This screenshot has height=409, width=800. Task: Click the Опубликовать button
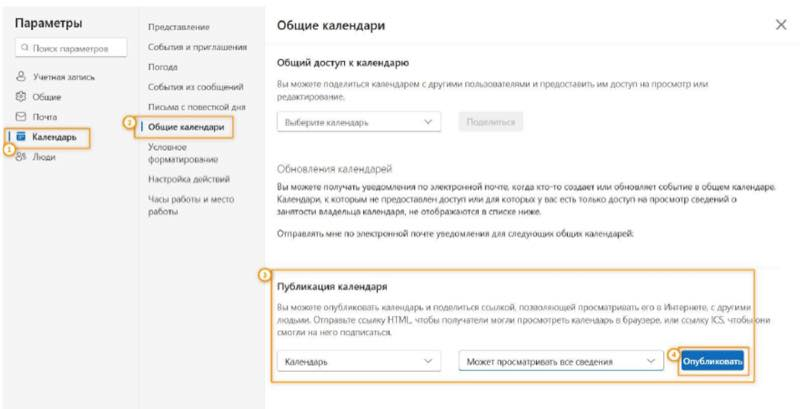pyautogui.click(x=713, y=362)
